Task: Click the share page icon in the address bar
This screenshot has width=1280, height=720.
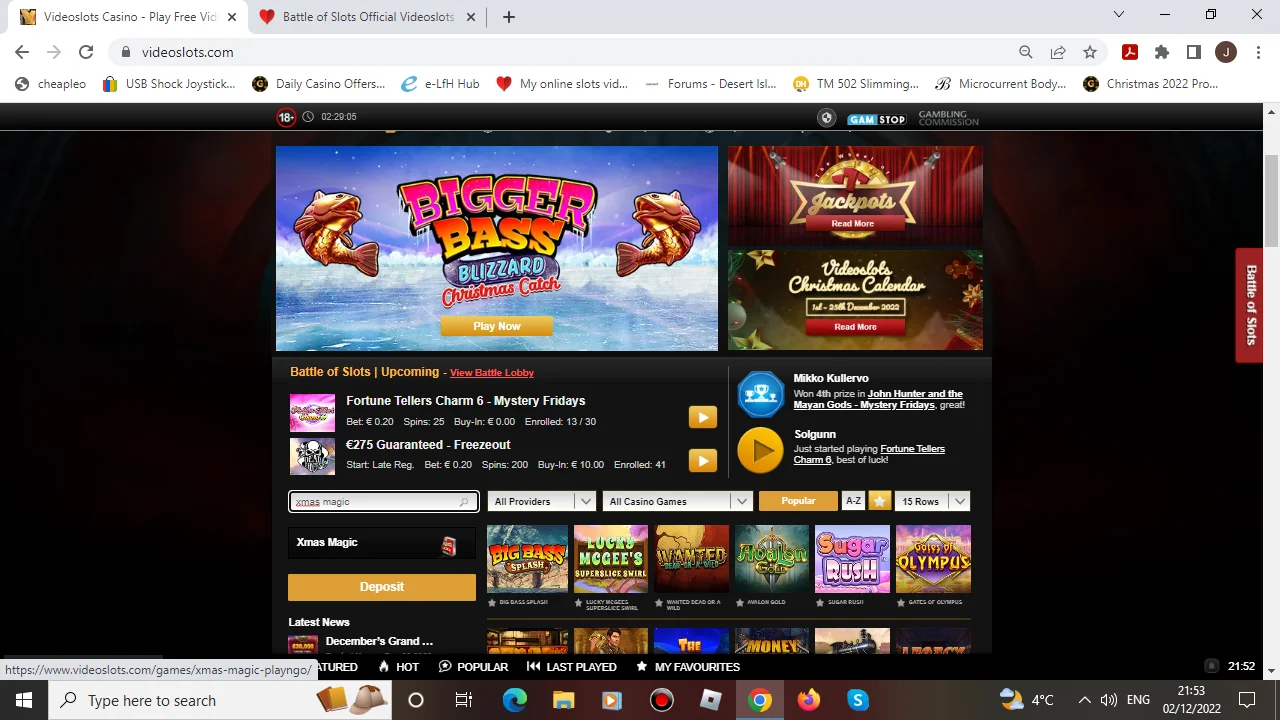Action: pos(1058,52)
